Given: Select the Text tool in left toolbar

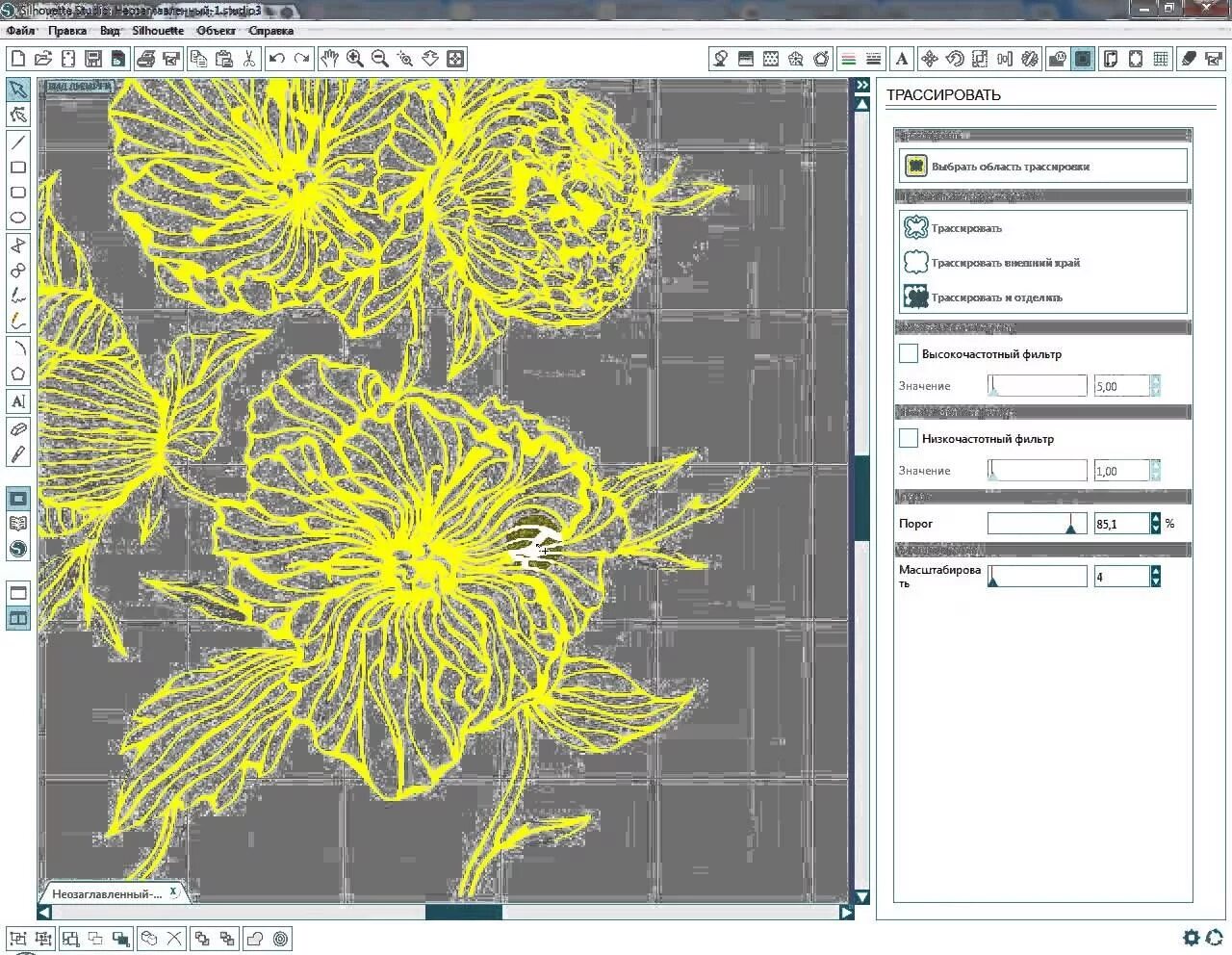Looking at the screenshot, I should coord(18,401).
